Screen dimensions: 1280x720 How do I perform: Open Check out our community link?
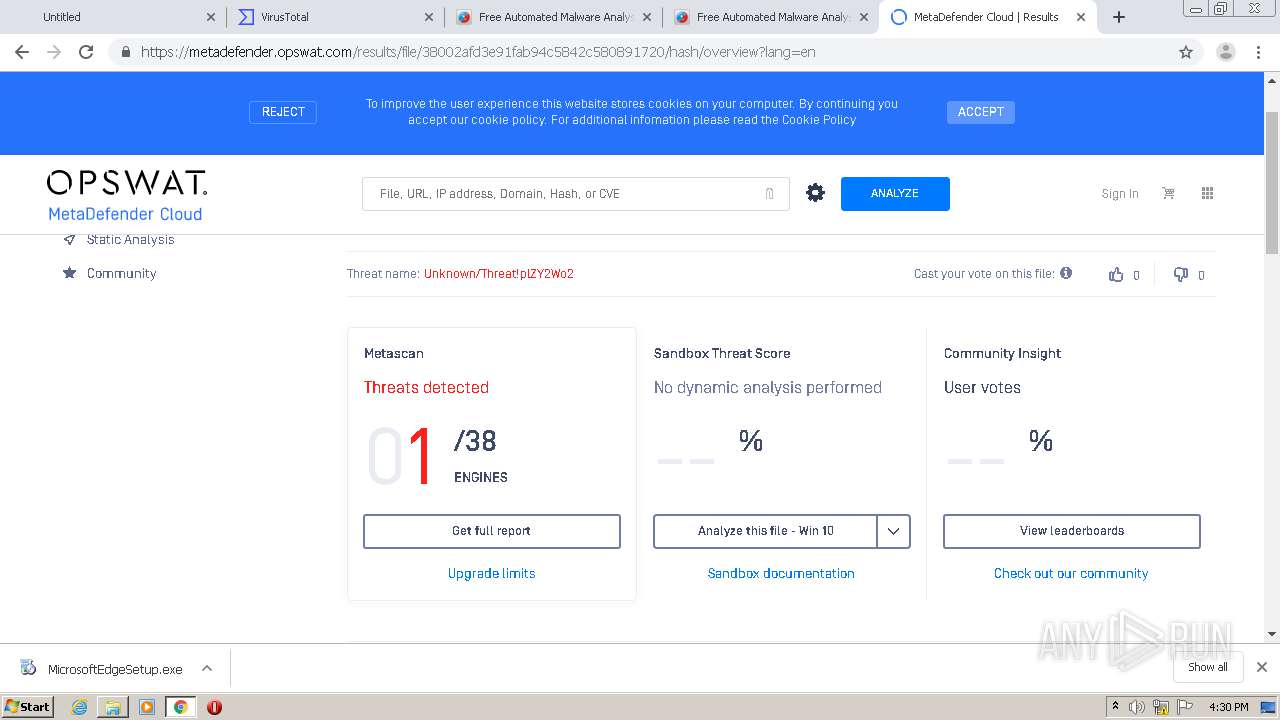1071,573
